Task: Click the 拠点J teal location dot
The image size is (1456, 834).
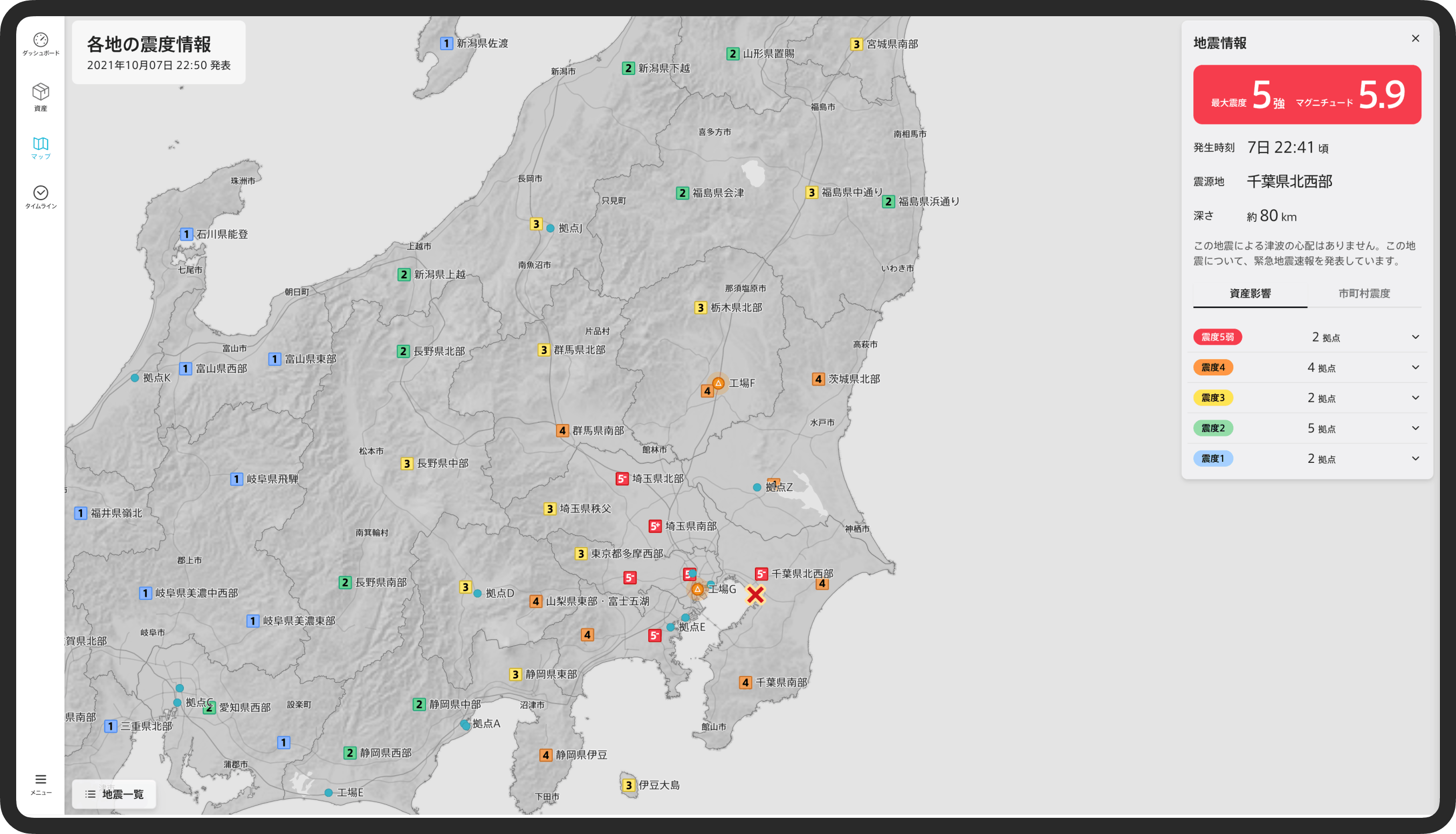Action: click(x=550, y=228)
